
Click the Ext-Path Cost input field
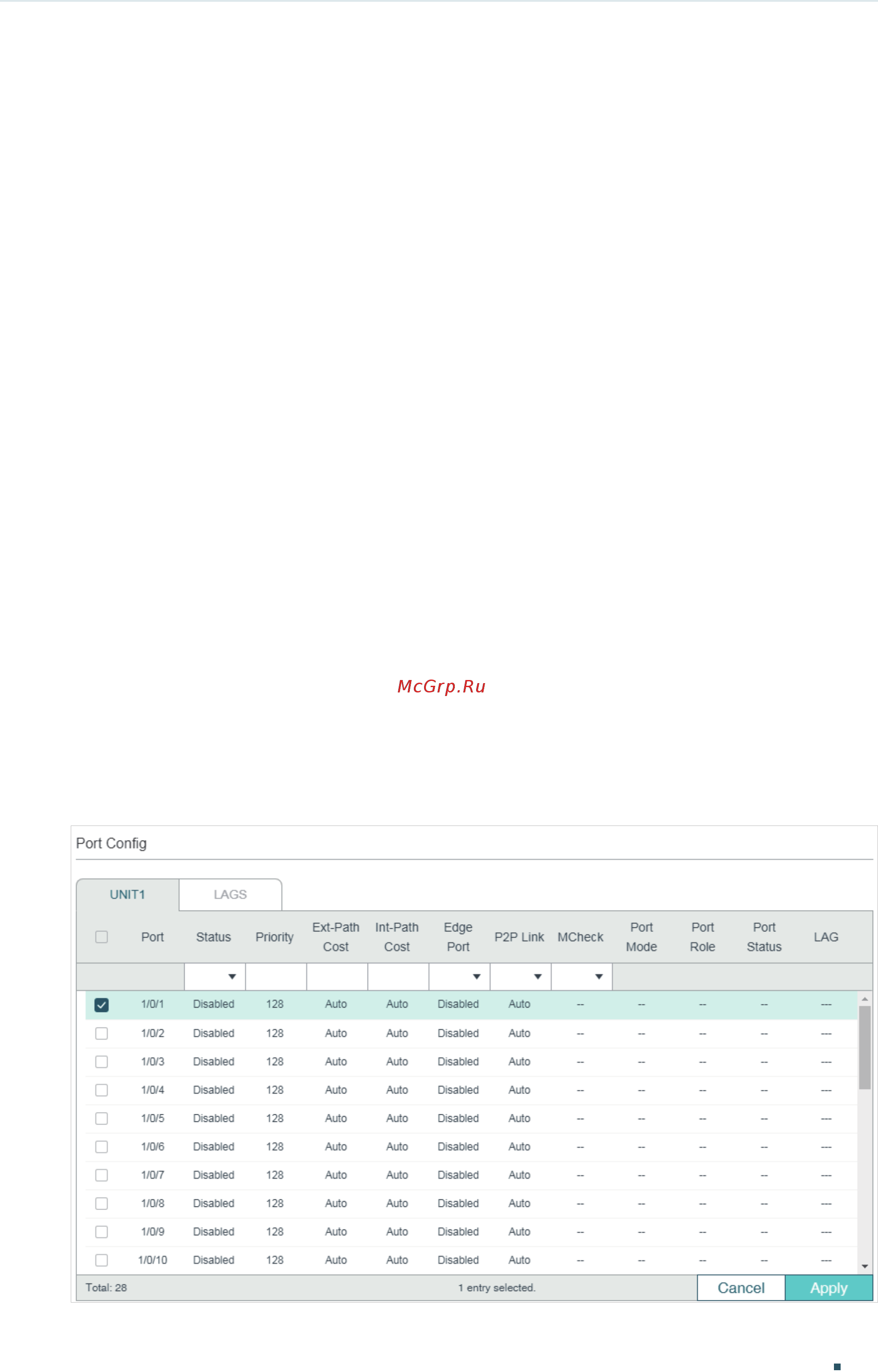pyautogui.click(x=337, y=977)
